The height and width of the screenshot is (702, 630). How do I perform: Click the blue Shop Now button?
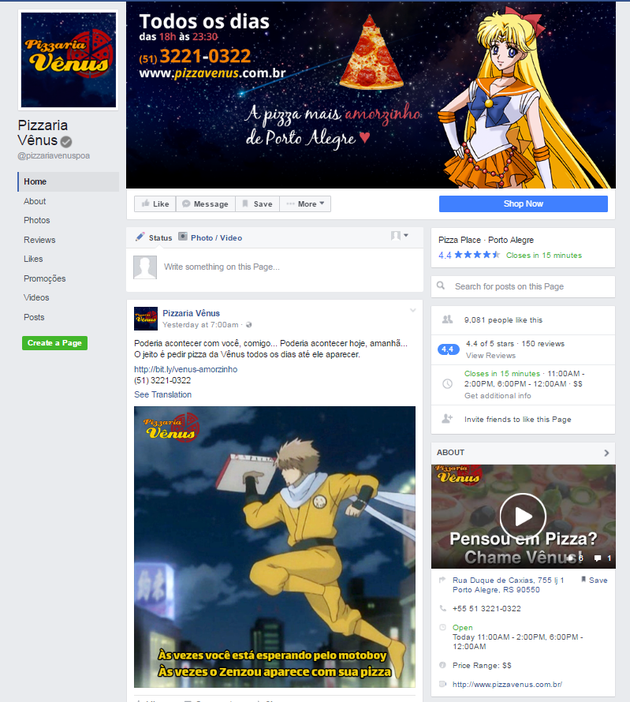[x=523, y=204]
